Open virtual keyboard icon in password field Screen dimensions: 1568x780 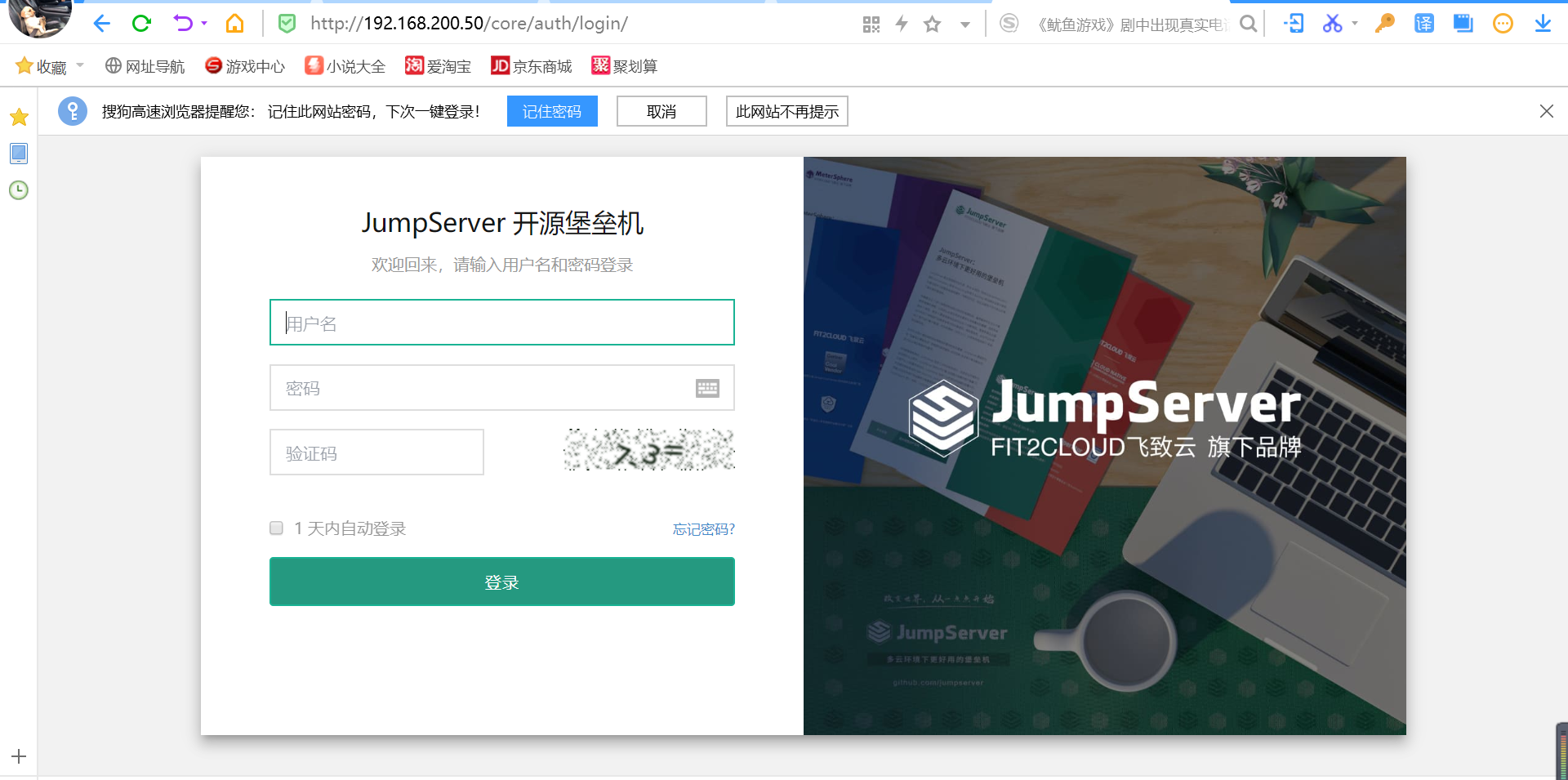(x=707, y=388)
